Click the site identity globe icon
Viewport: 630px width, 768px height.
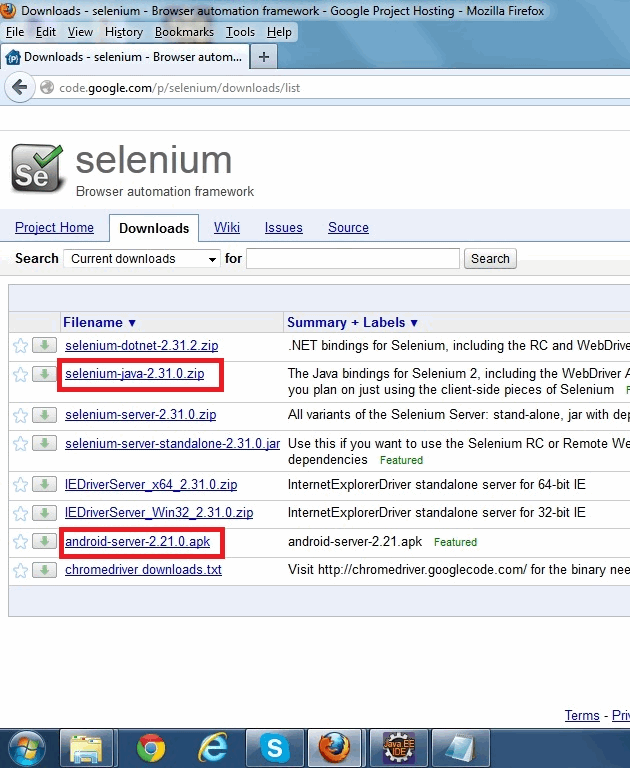click(47, 87)
